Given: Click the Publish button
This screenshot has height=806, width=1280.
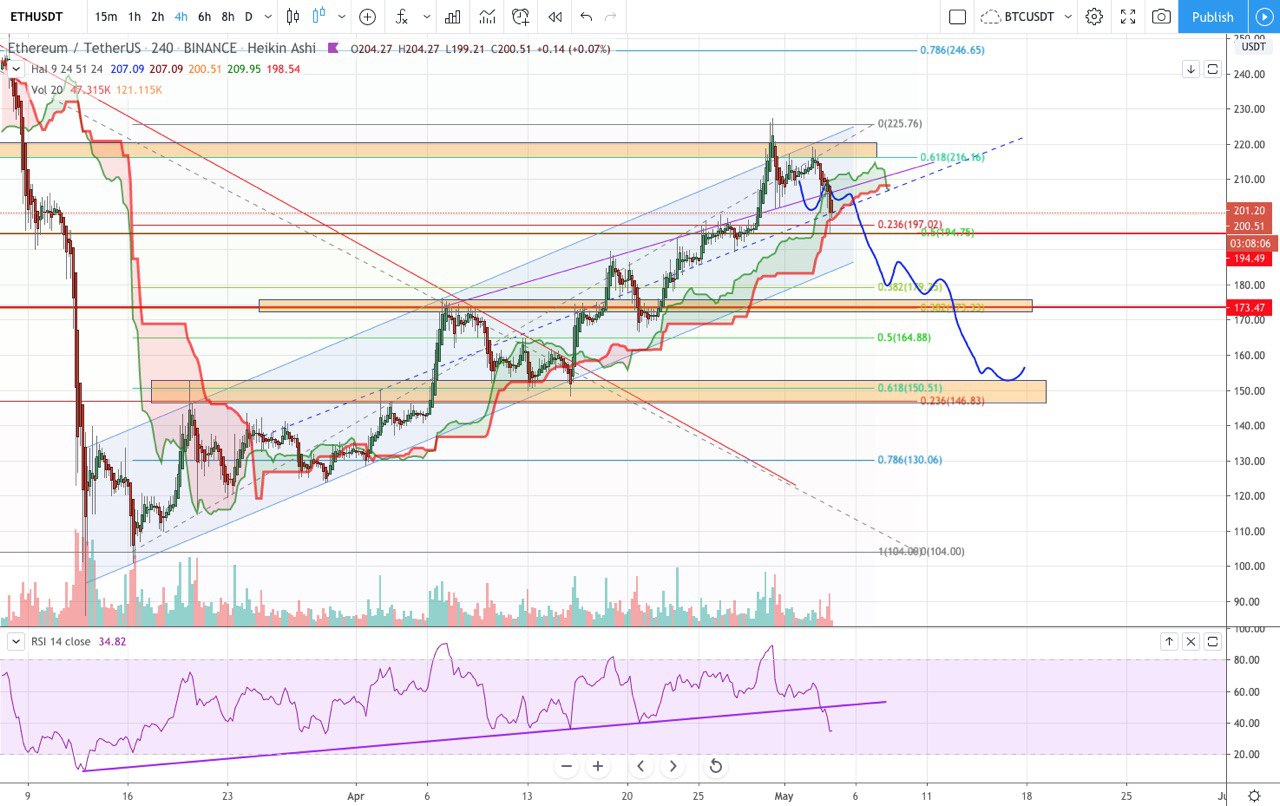Looking at the screenshot, I should point(1213,16).
